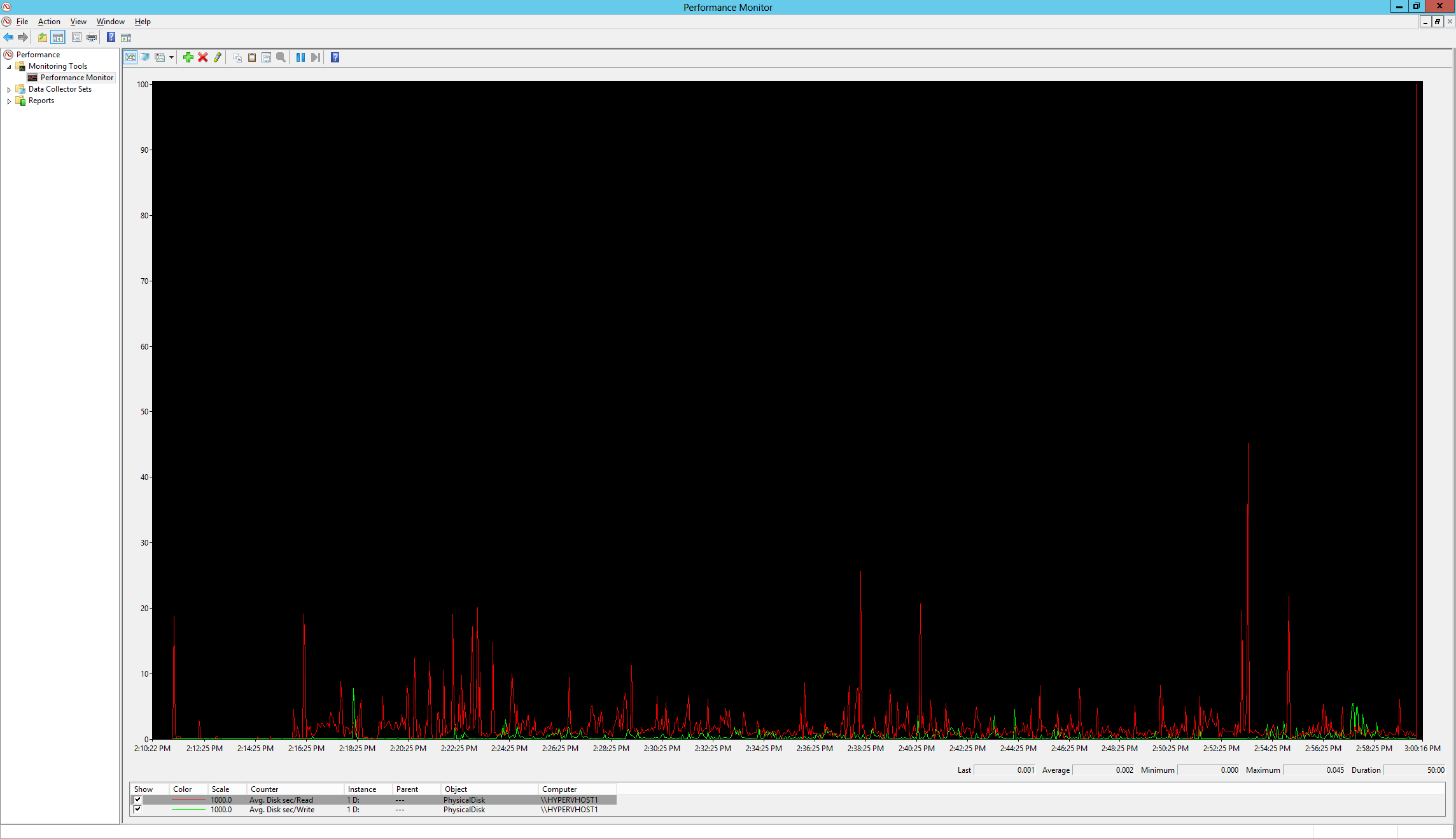Click the Performance Monitor title bar app icon
This screenshot has height=839, width=1456.
(6, 7)
